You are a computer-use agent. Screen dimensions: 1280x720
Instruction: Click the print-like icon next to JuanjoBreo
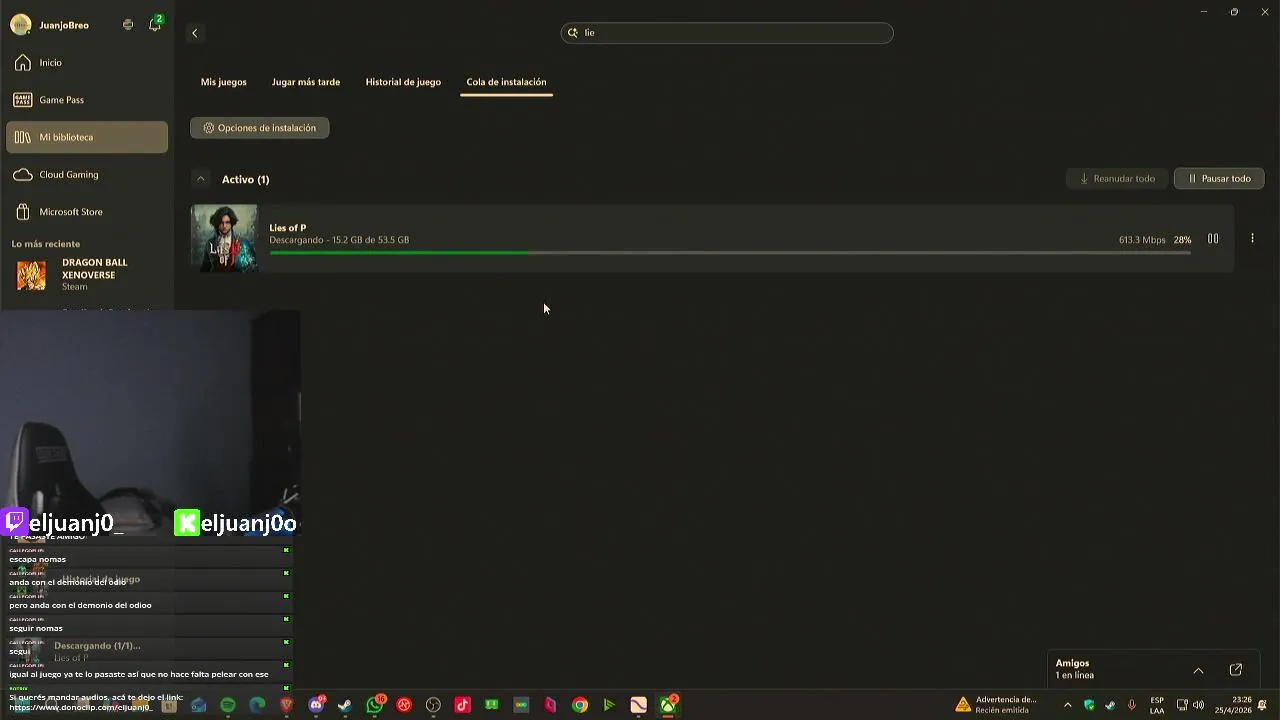click(x=128, y=25)
